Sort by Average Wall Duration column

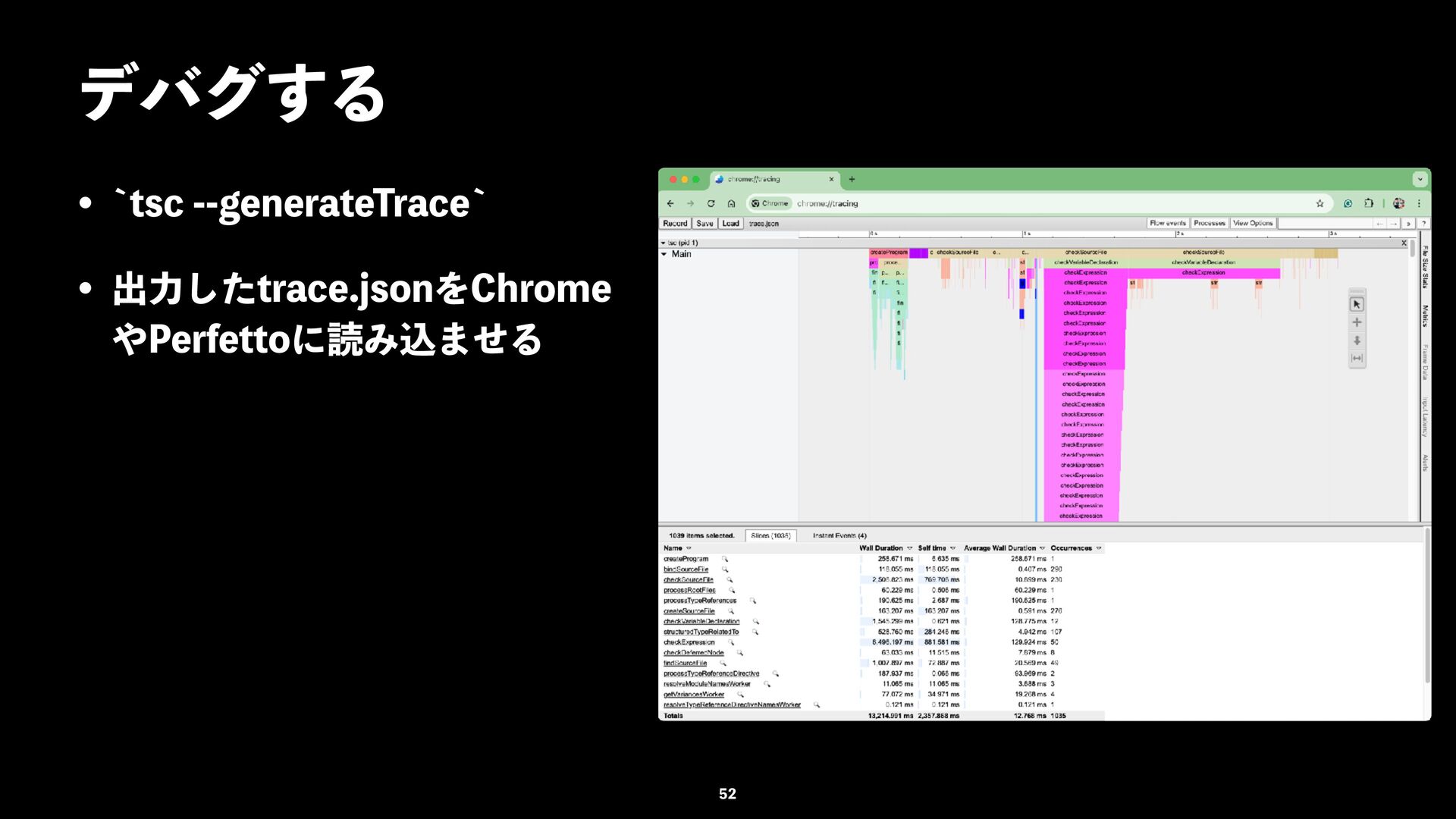[1004, 548]
